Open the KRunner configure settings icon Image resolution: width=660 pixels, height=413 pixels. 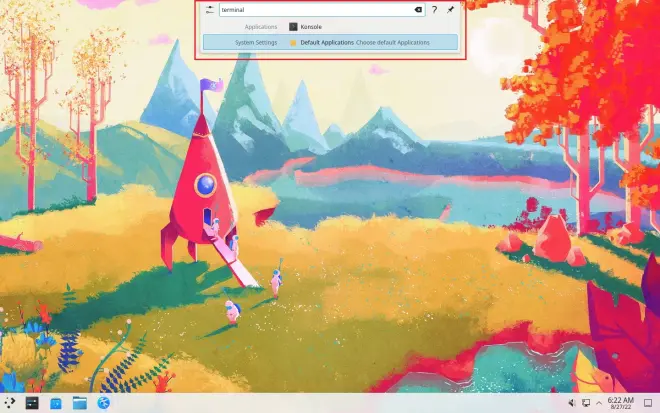pos(210,10)
